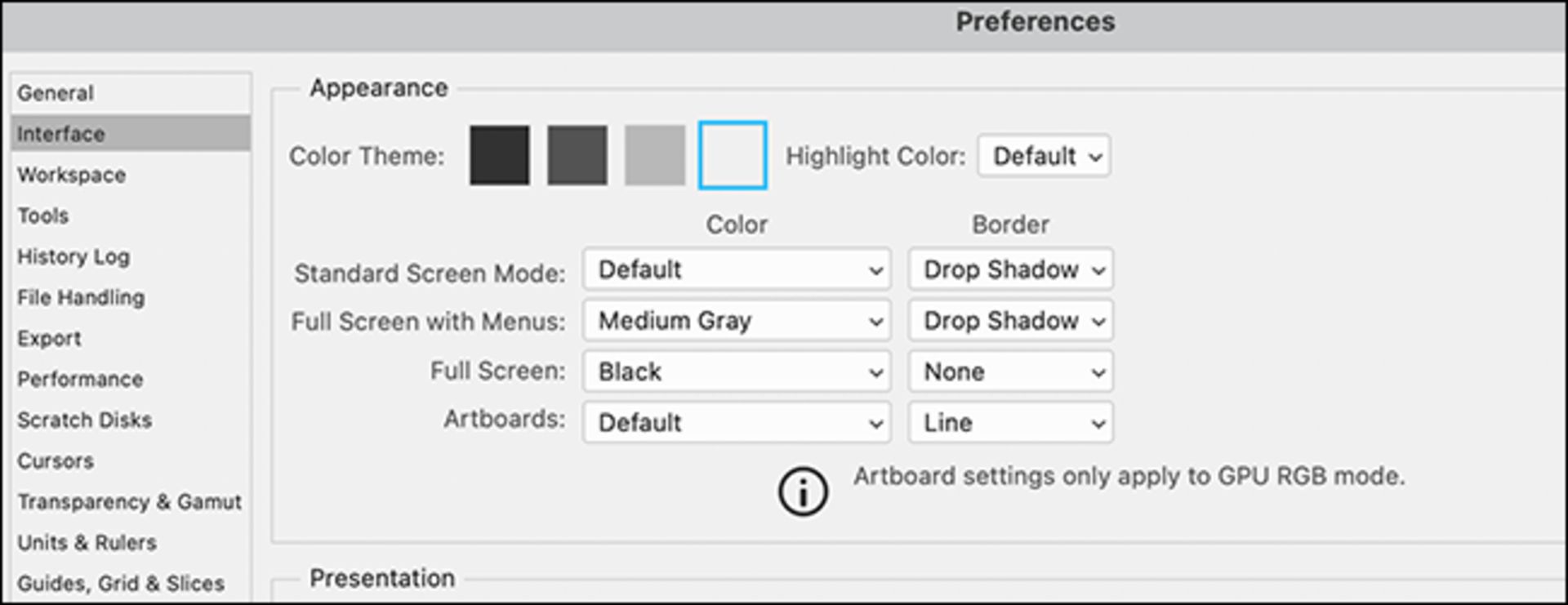1568x605 pixels.
Task: Open Guides, Grid & Slices section
Action: [x=121, y=583]
